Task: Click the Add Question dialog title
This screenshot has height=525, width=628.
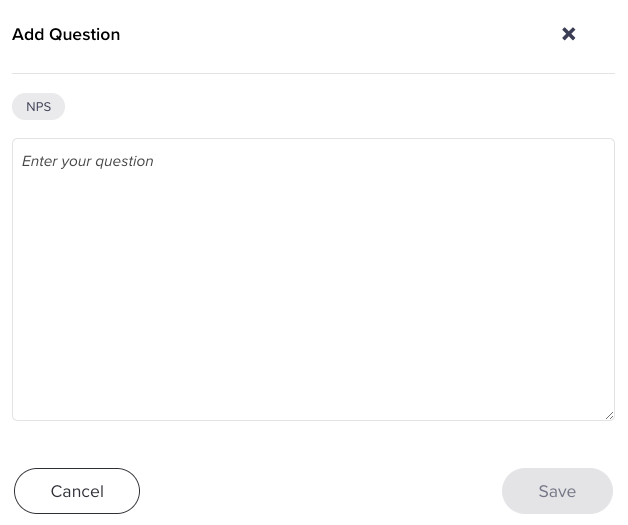Action: coord(66,35)
